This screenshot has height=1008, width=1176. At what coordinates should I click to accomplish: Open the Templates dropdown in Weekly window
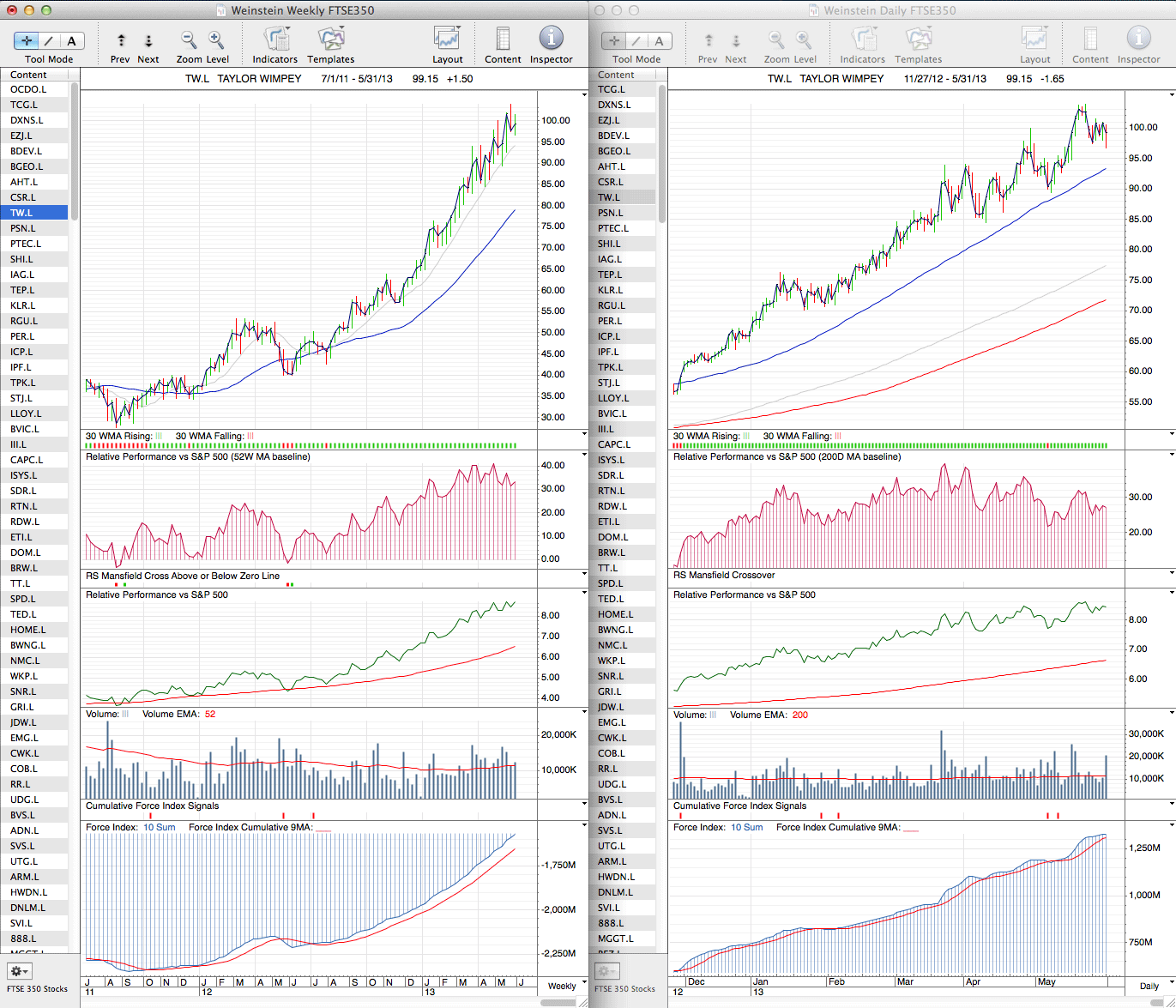(331, 39)
